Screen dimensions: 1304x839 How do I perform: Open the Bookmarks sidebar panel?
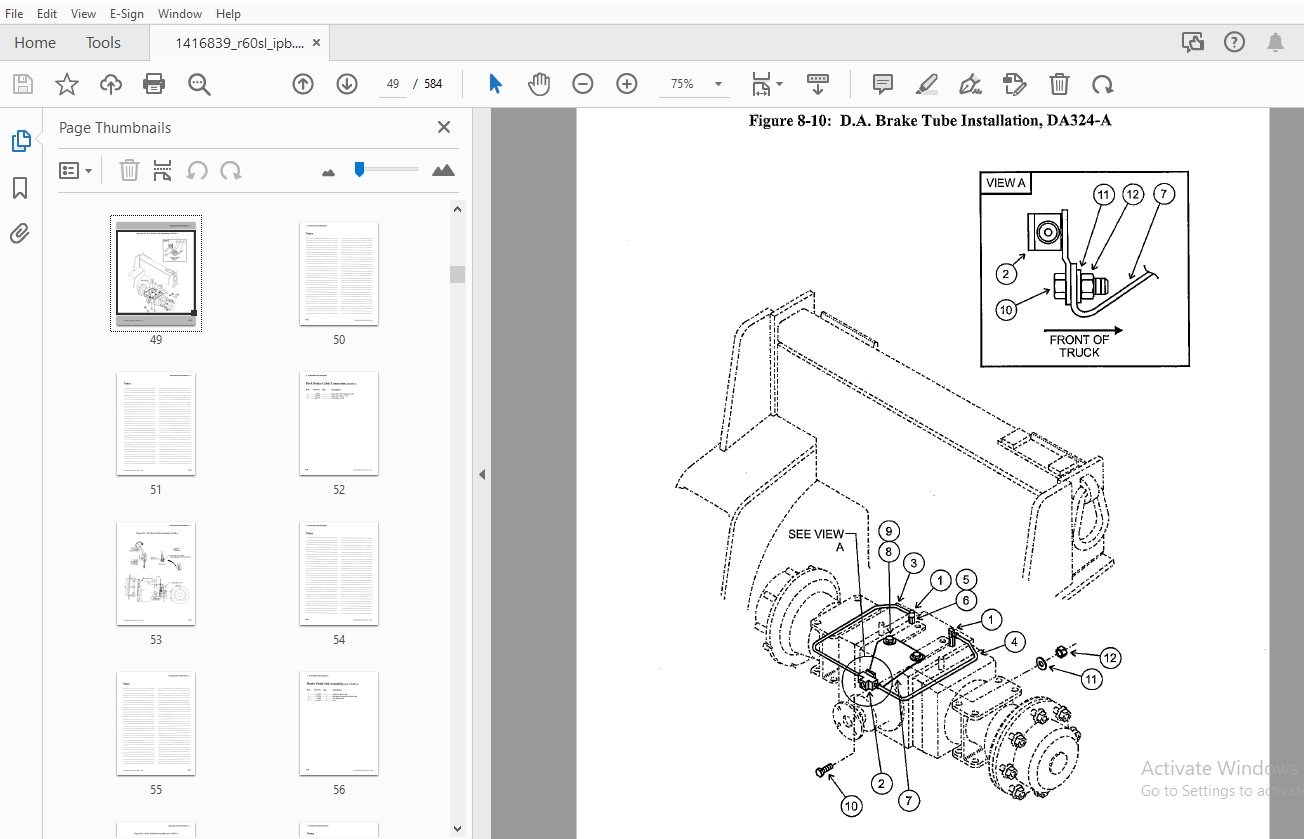20,188
